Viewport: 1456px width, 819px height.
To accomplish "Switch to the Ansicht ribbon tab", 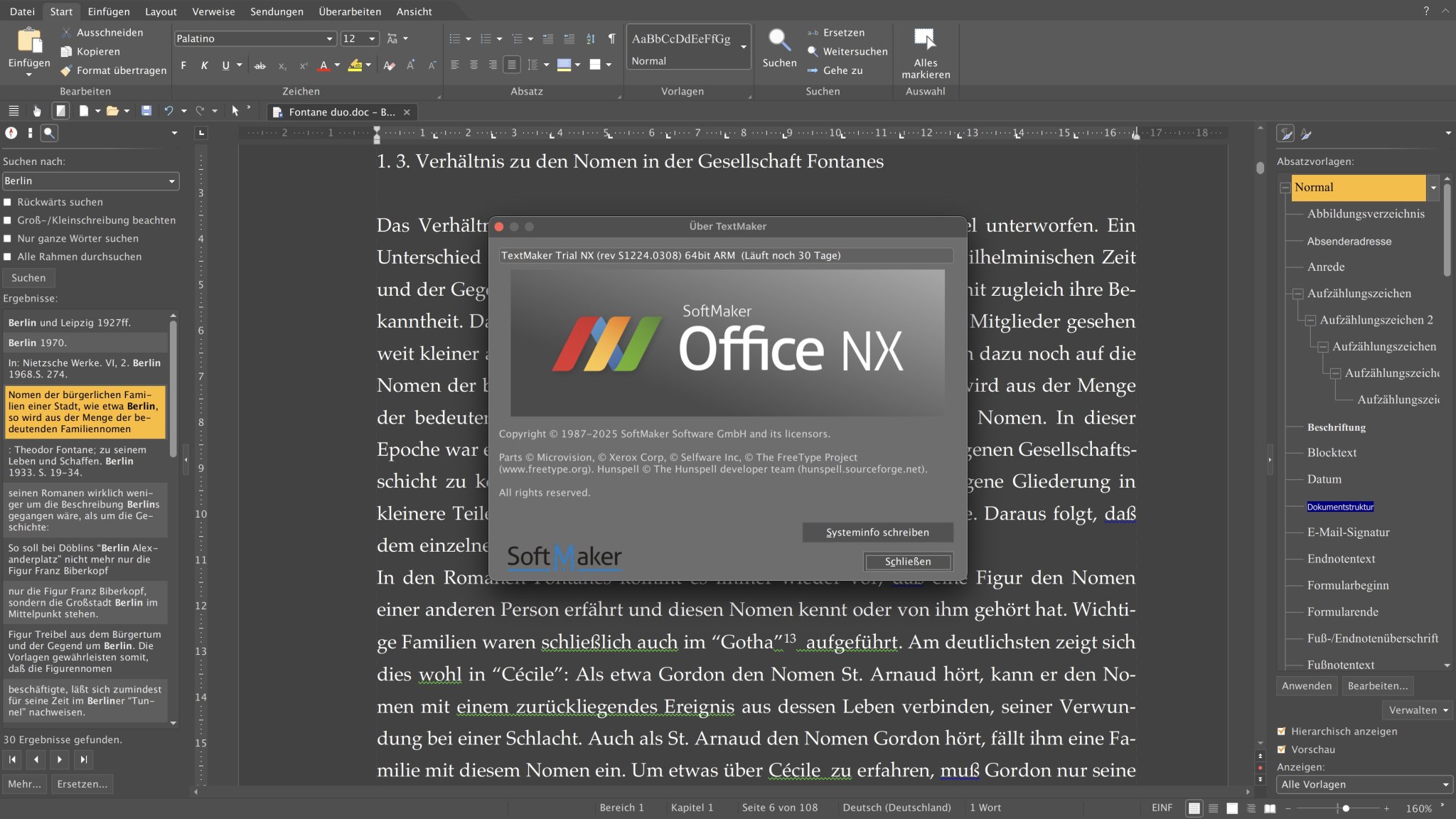I will (414, 11).
